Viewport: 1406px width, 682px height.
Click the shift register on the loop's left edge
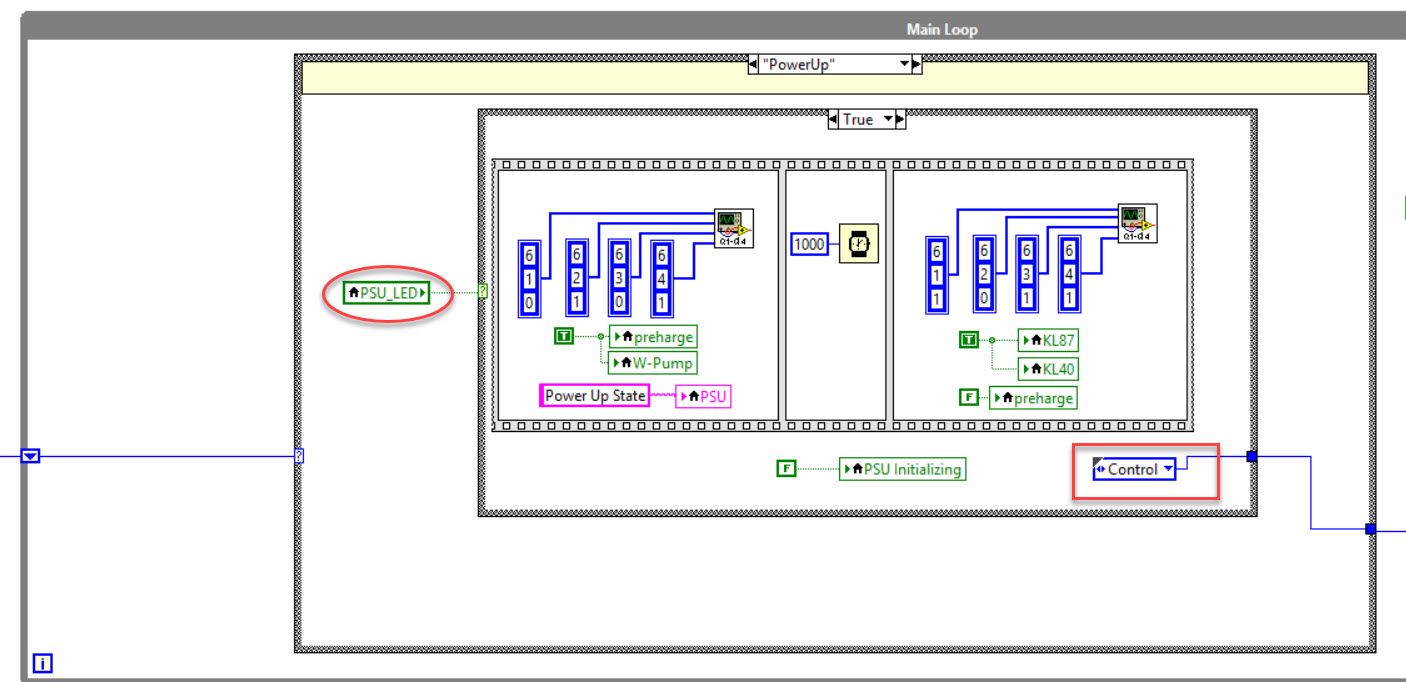(30, 456)
